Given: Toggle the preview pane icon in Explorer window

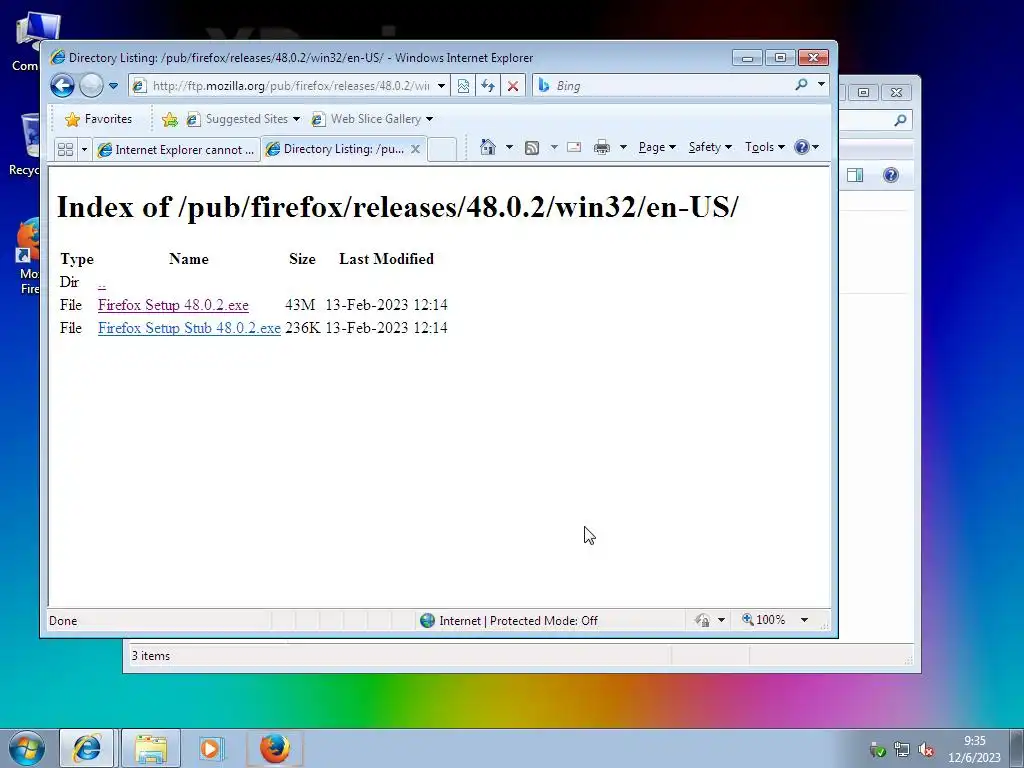Looking at the screenshot, I should (855, 175).
